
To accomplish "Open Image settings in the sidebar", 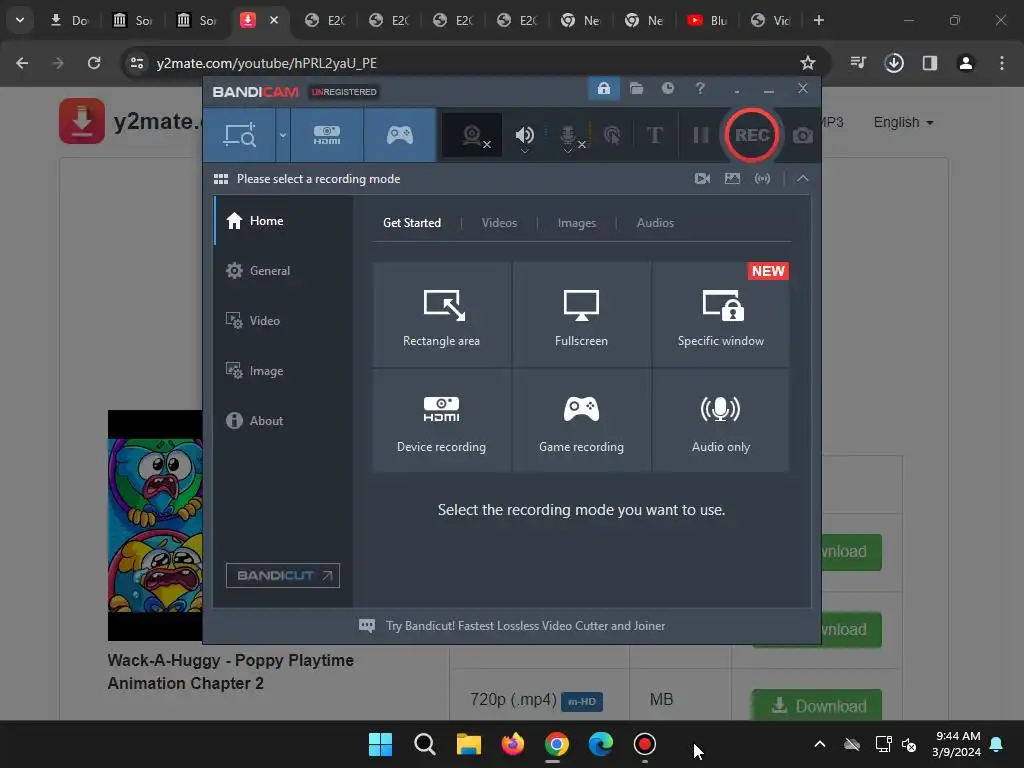I will click(x=283, y=370).
